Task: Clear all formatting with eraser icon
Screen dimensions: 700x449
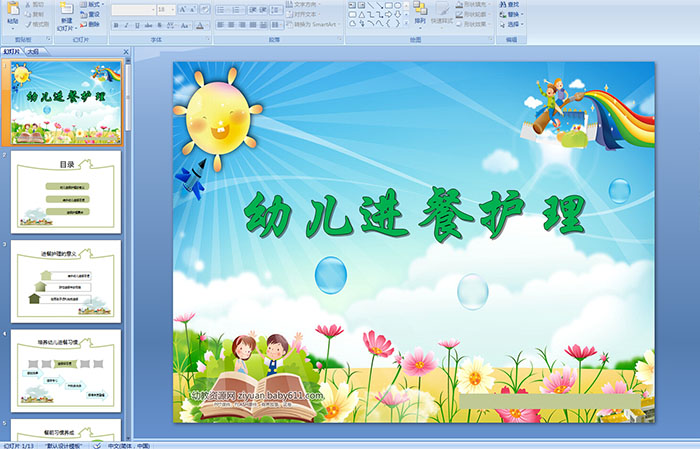Action: 205,9
